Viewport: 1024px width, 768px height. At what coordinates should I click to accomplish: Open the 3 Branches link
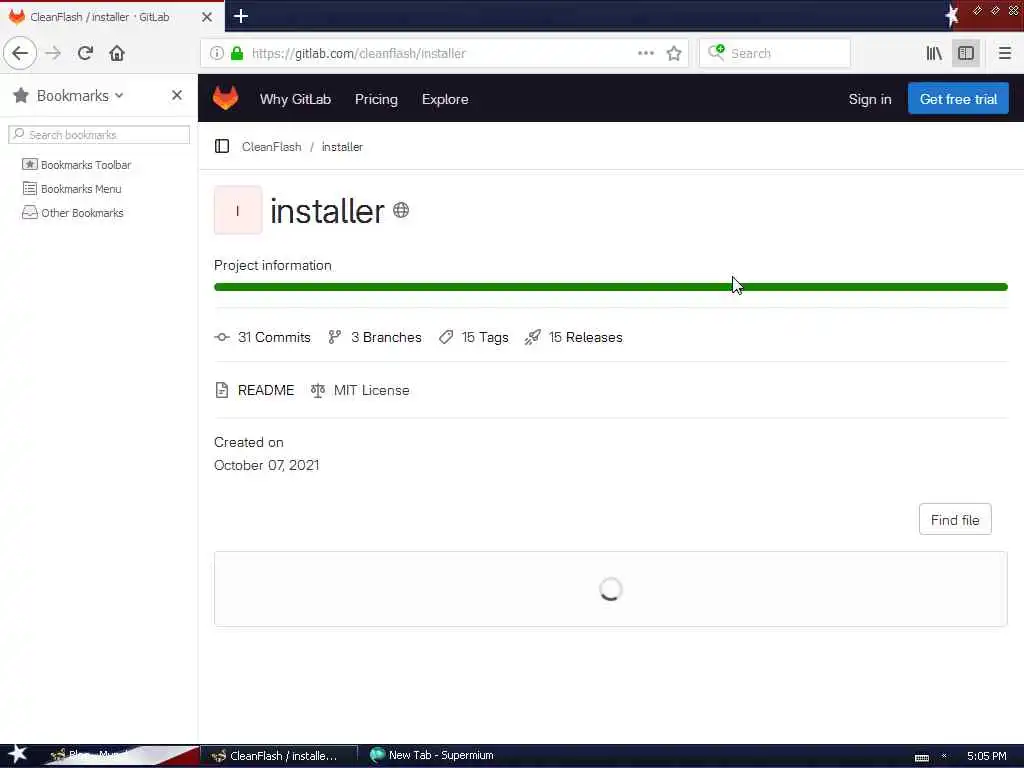(x=375, y=337)
